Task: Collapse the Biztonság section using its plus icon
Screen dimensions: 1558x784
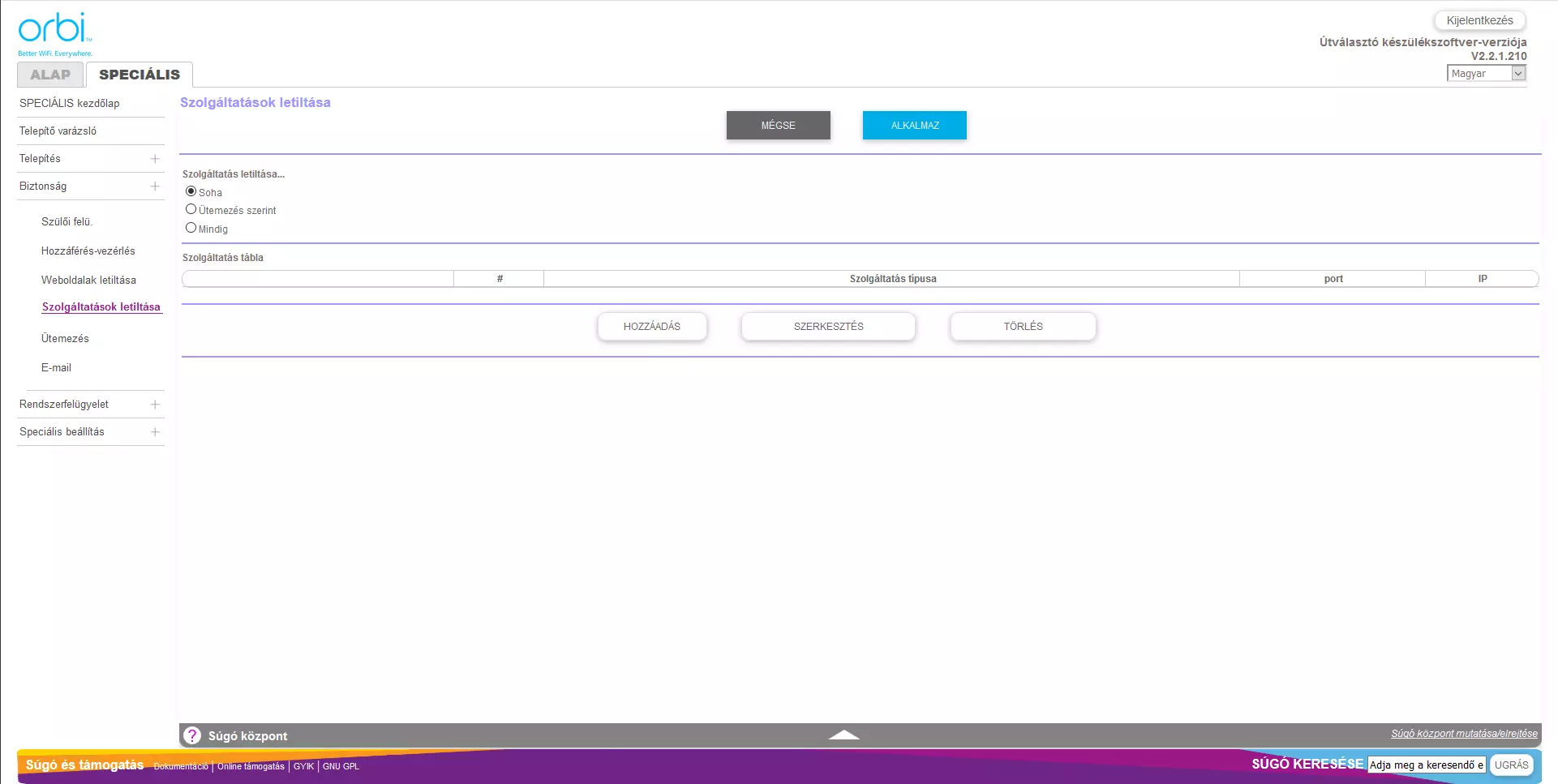Action: pos(155,186)
